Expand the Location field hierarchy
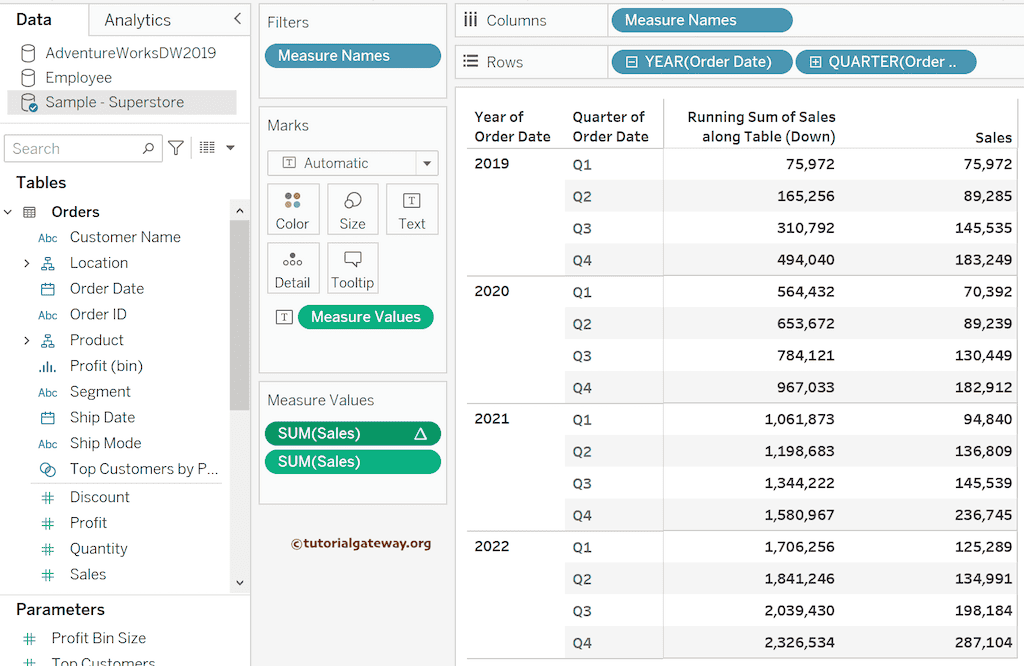Viewport: 1024px width, 666px height. 26,262
